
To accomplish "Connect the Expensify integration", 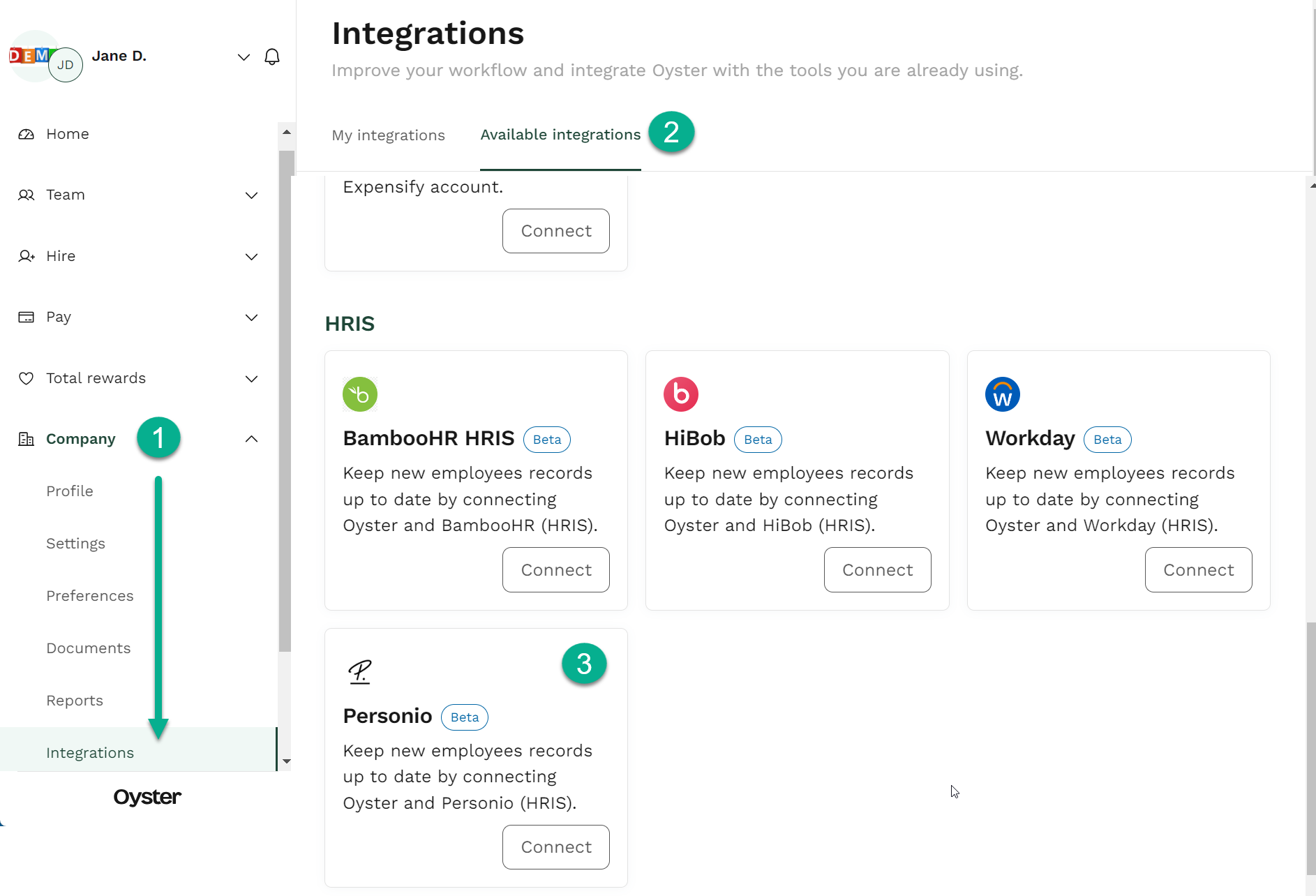I will (x=556, y=231).
